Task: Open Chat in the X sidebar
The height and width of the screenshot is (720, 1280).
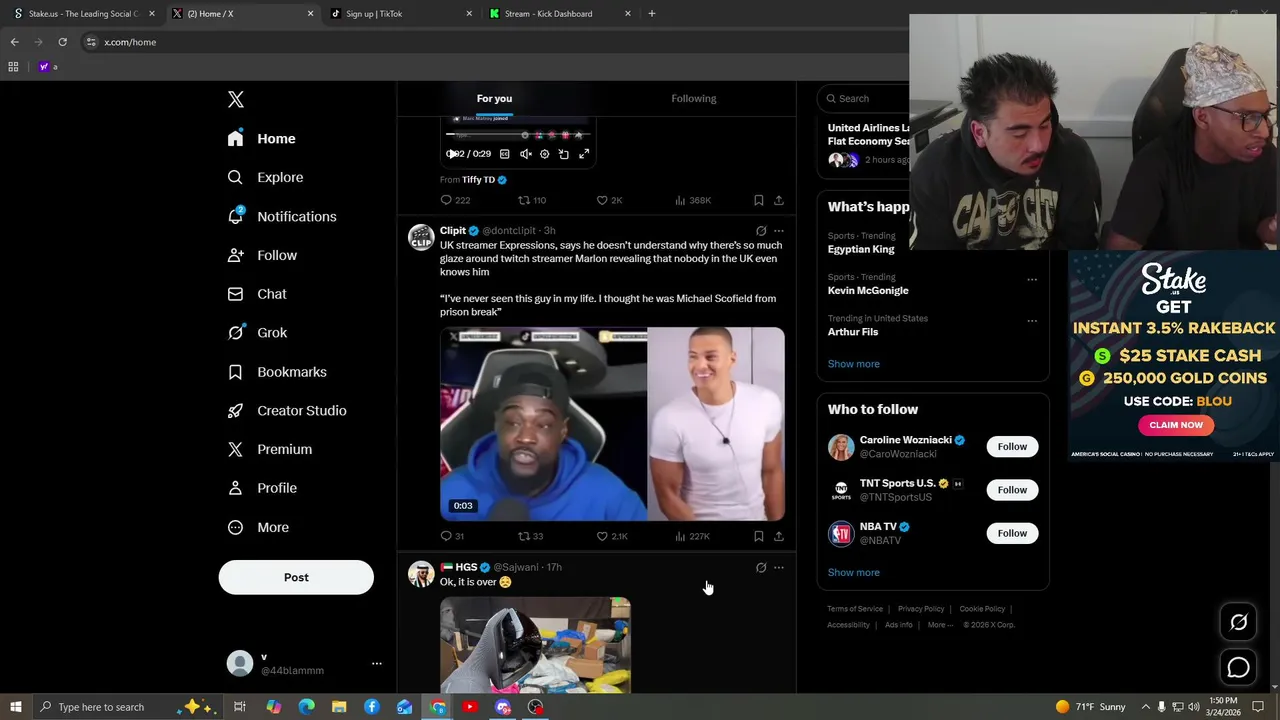Action: (257, 294)
